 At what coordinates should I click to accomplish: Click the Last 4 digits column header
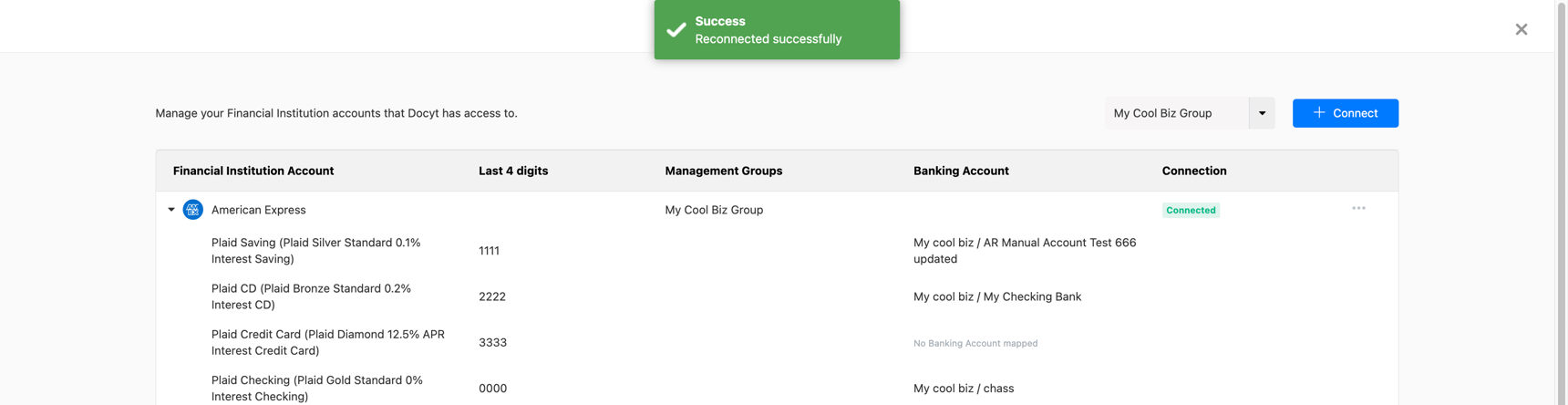click(513, 171)
